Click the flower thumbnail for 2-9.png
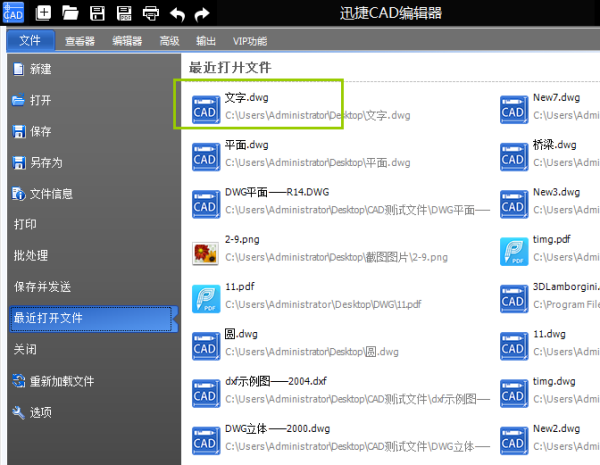The image size is (600, 465). 205,253
